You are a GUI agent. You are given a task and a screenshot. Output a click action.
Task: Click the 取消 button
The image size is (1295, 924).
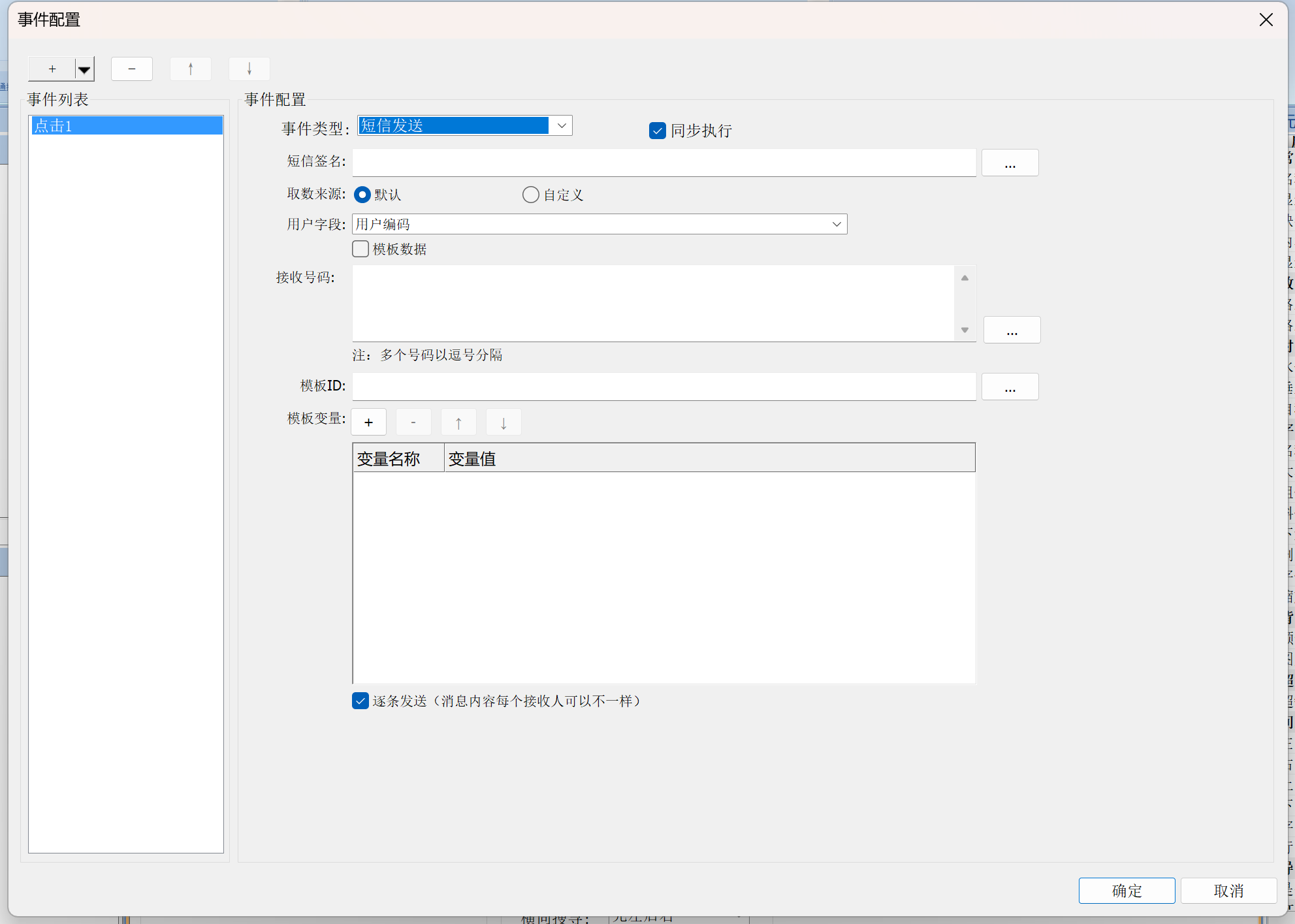1228,891
